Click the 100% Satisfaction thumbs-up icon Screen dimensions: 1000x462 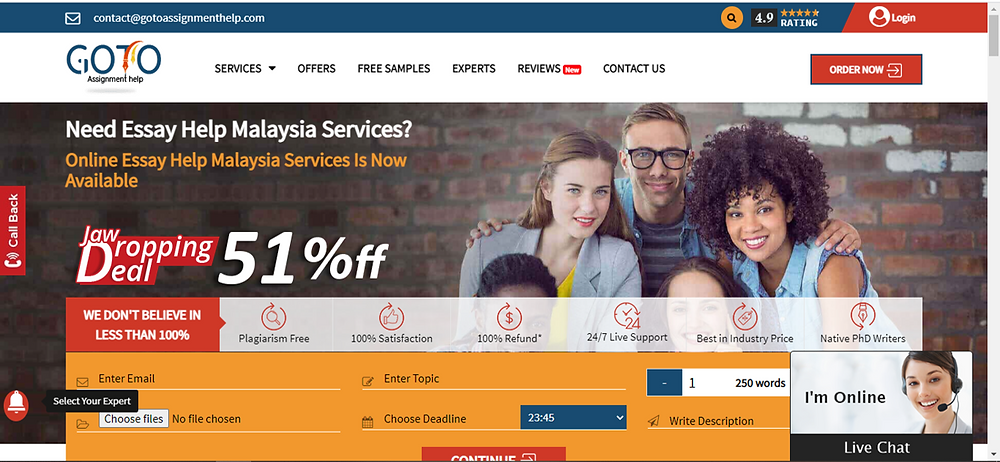(x=392, y=317)
